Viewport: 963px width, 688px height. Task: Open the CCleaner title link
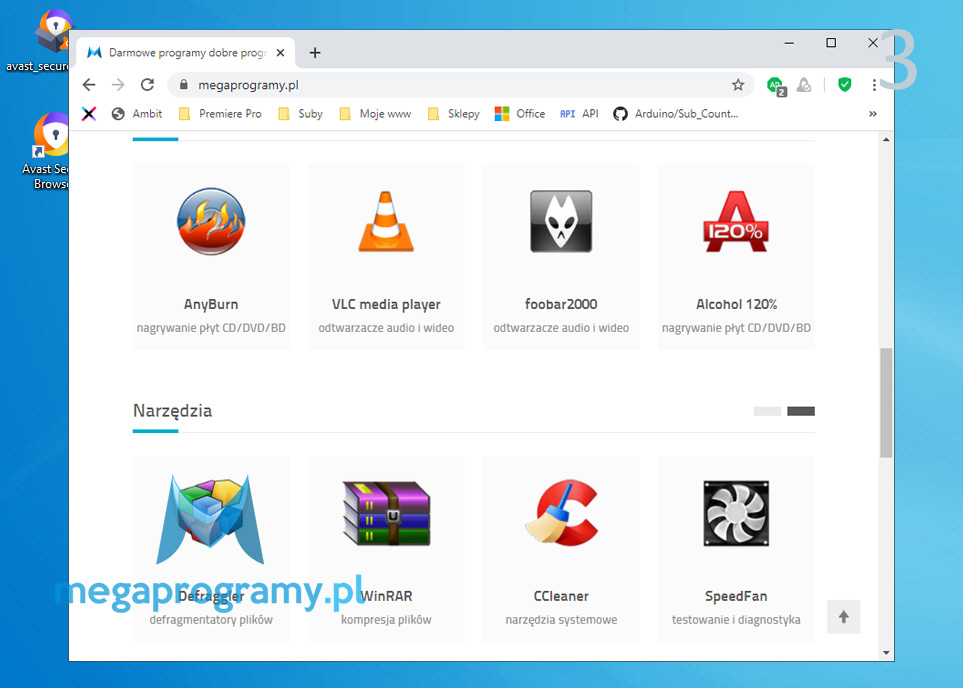tap(561, 596)
